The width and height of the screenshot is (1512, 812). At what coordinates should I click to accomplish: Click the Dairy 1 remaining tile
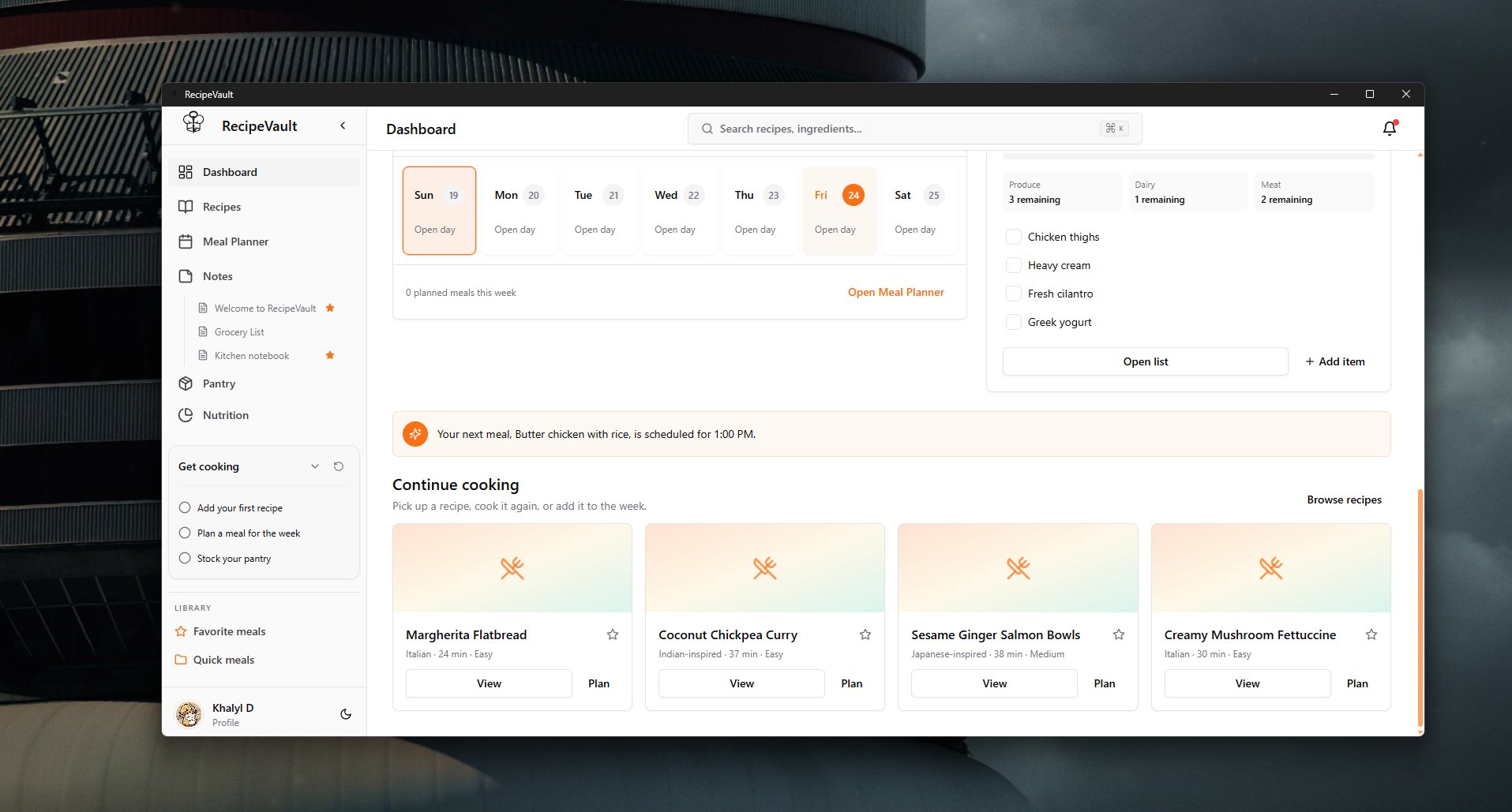point(1188,192)
